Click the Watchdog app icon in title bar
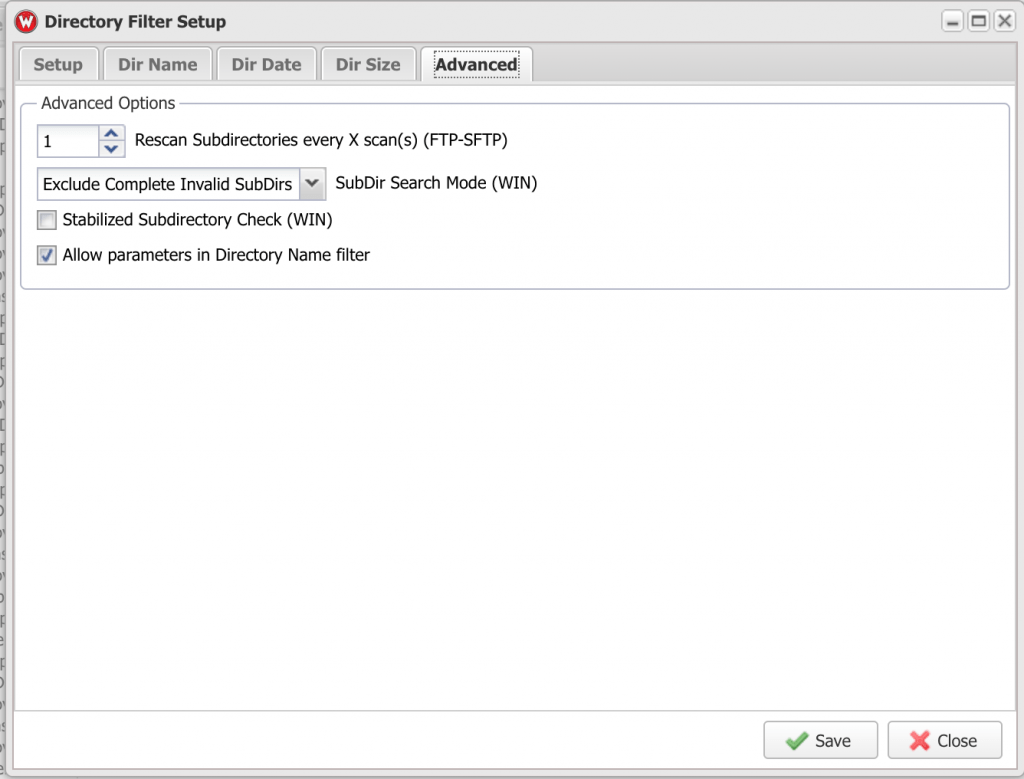Viewport: 1024px width, 779px height. 25,20
